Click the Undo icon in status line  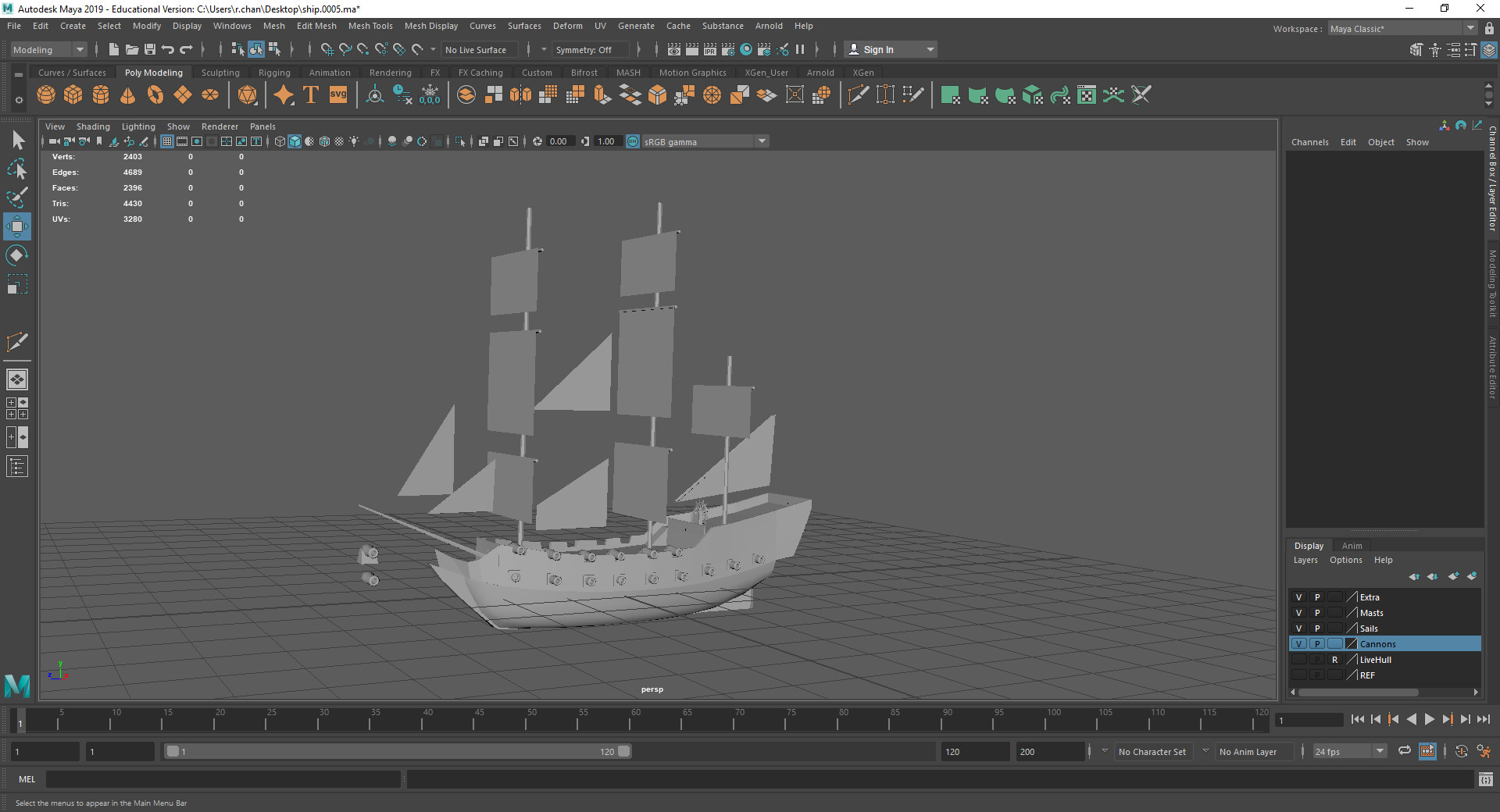coord(167,49)
